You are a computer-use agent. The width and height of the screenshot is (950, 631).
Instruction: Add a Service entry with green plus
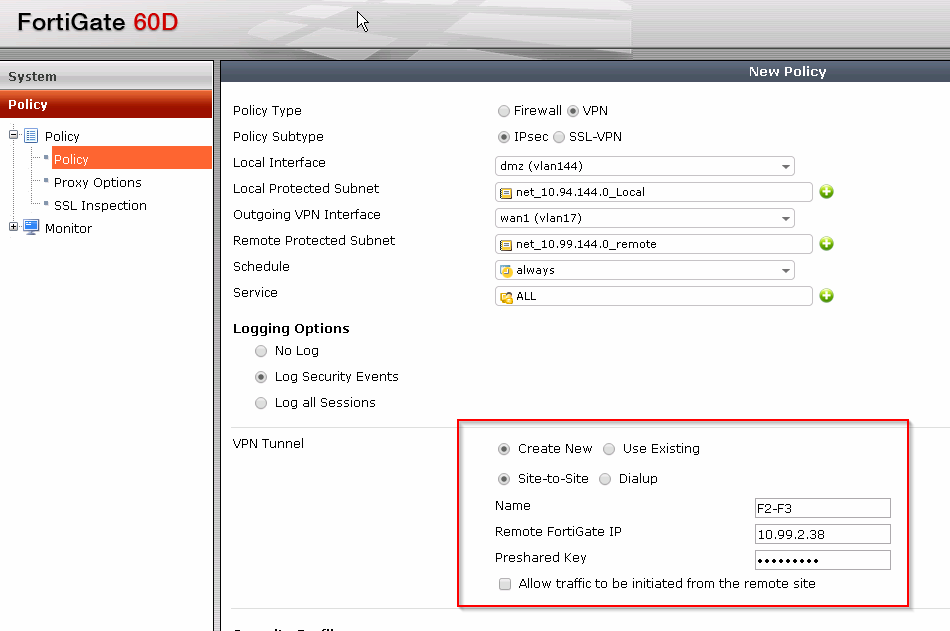click(826, 296)
